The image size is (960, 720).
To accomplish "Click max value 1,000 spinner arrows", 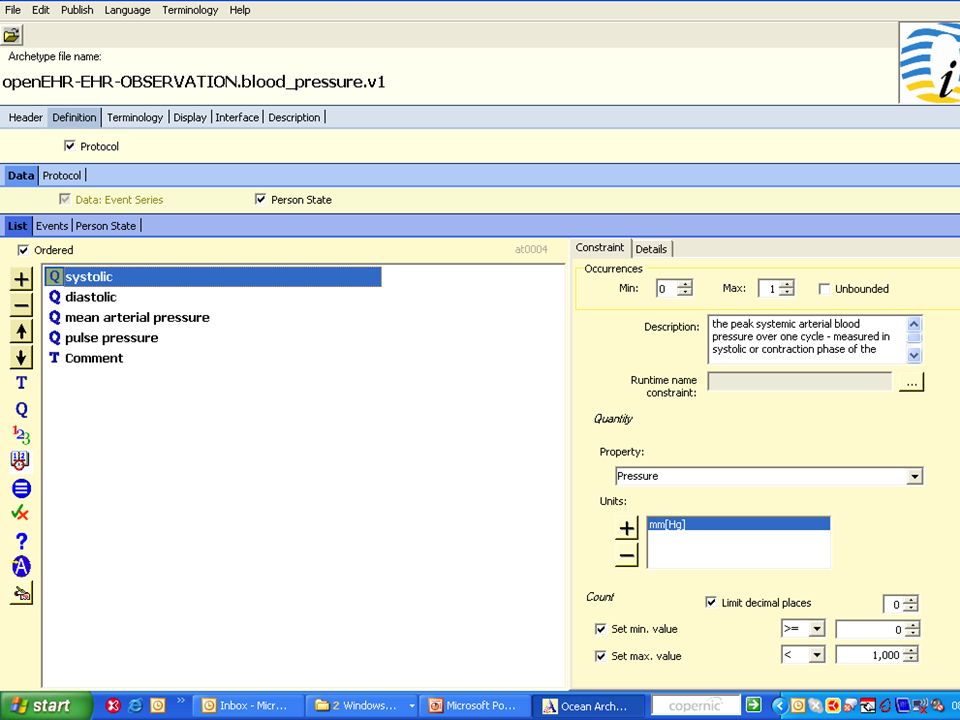I will tap(911, 655).
